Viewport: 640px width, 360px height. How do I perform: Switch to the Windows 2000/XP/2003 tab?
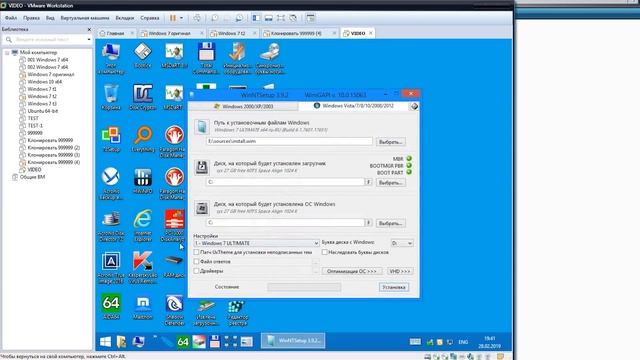[243, 106]
